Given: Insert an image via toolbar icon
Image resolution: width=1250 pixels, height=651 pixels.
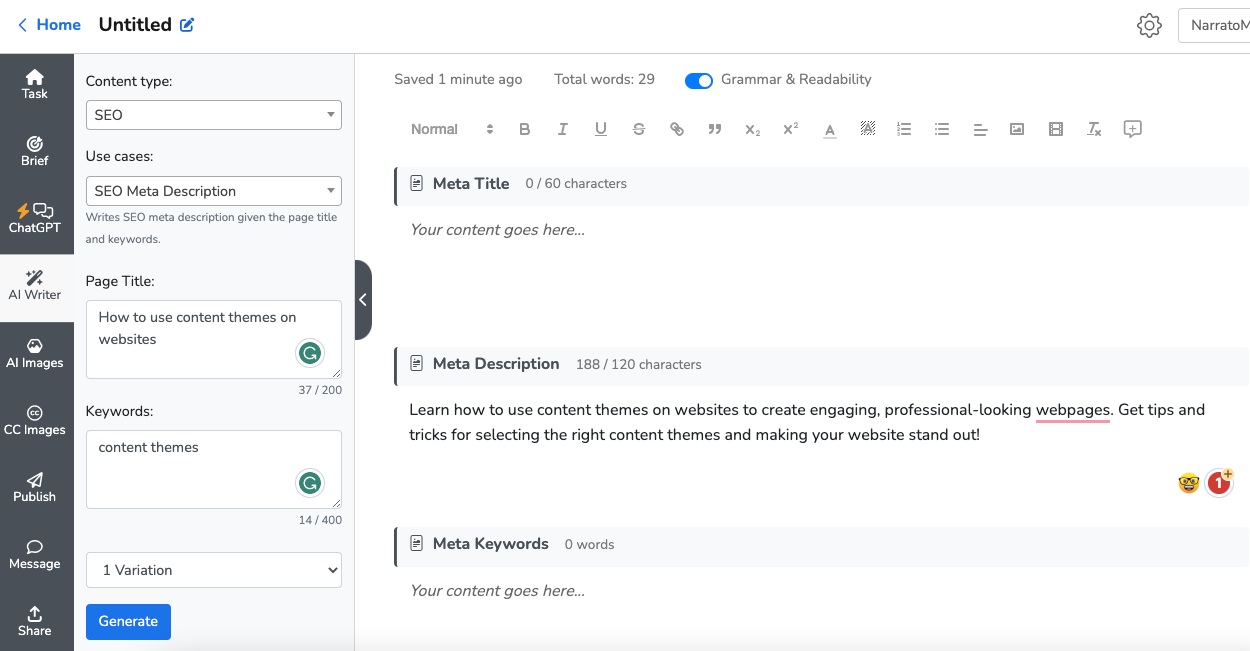Looking at the screenshot, I should (1017, 129).
